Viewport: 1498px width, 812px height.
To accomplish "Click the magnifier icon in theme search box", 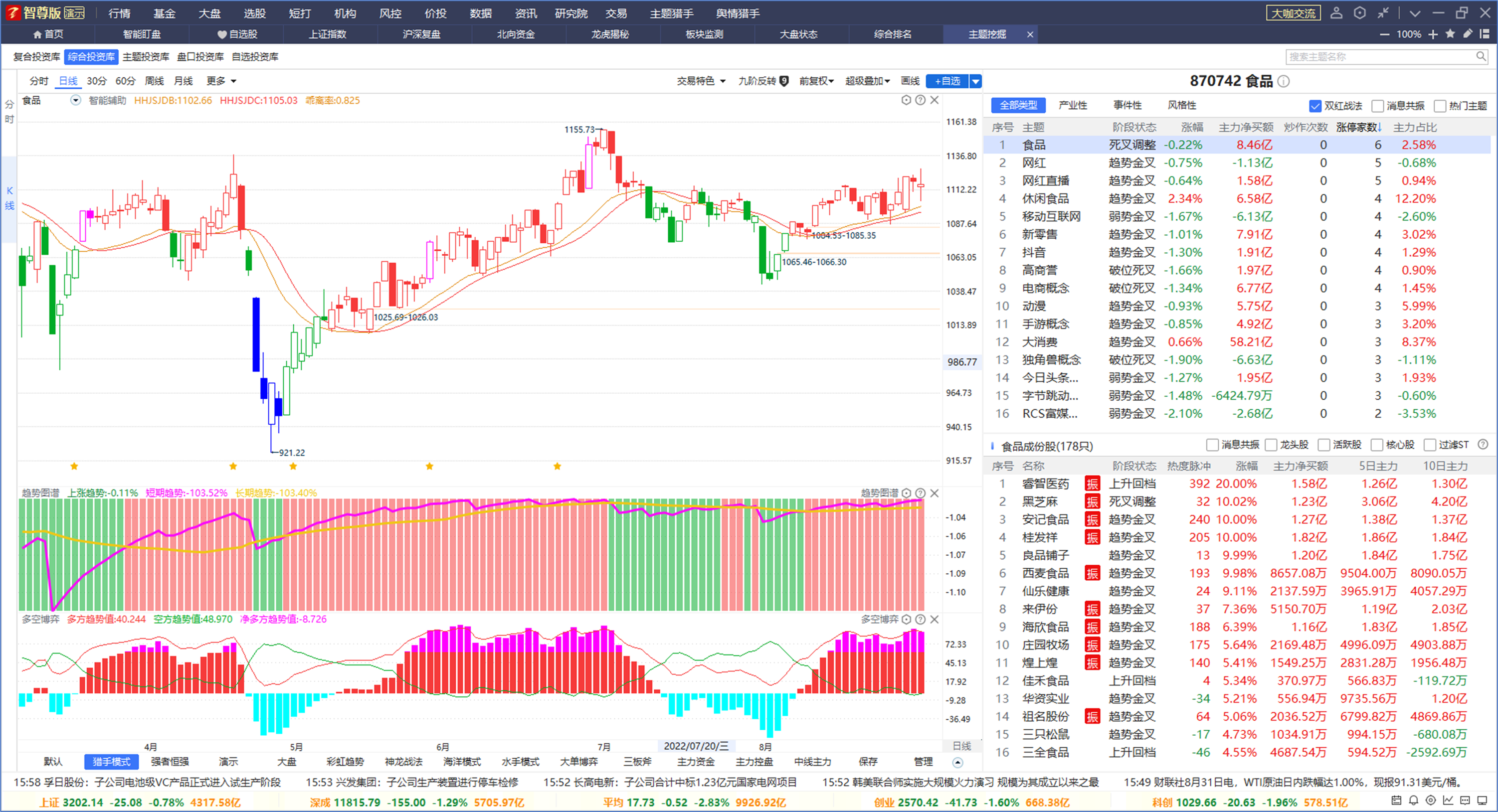I will [1481, 56].
